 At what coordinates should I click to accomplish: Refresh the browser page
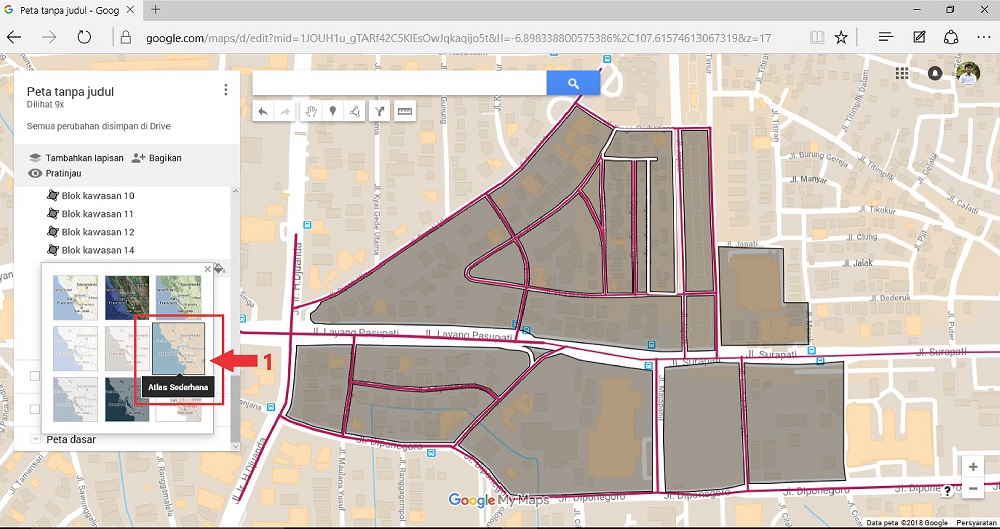84,38
